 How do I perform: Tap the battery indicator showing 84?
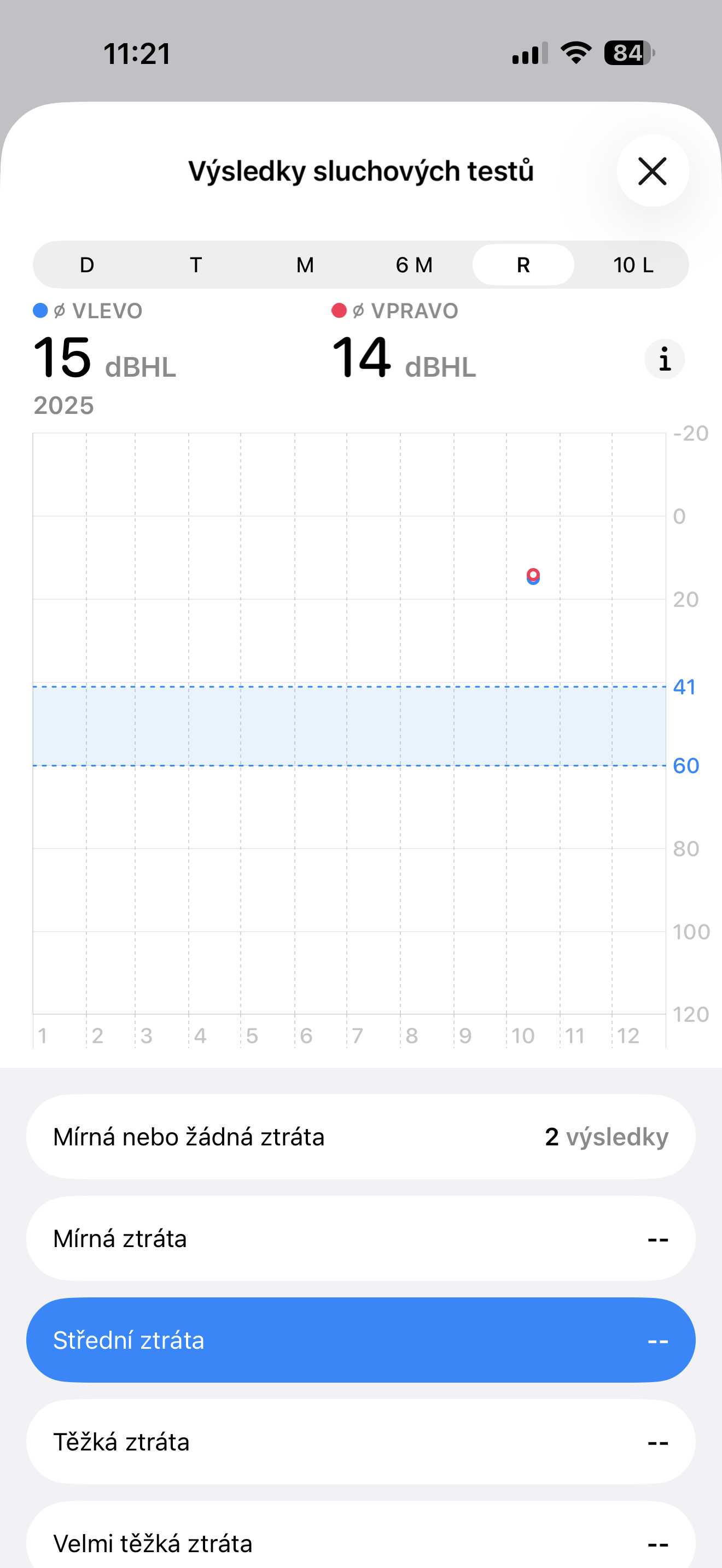[x=629, y=53]
